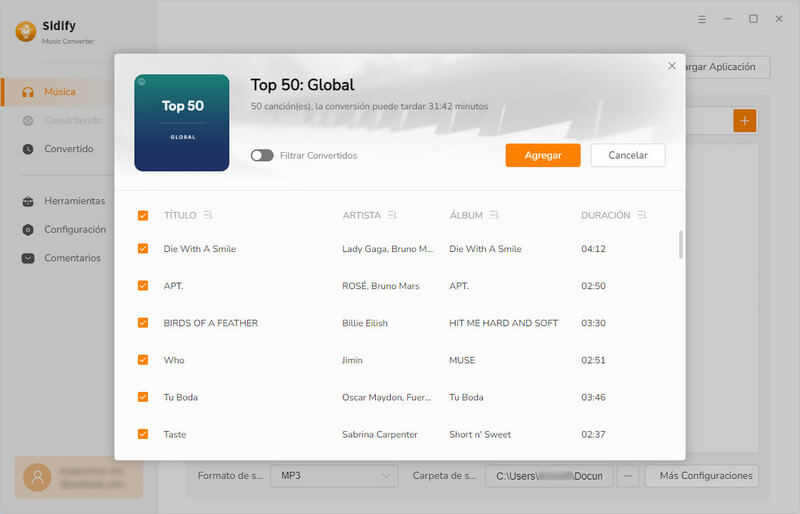Uncheck the APT. song checkbox
The width and height of the screenshot is (800, 514).
point(143,286)
